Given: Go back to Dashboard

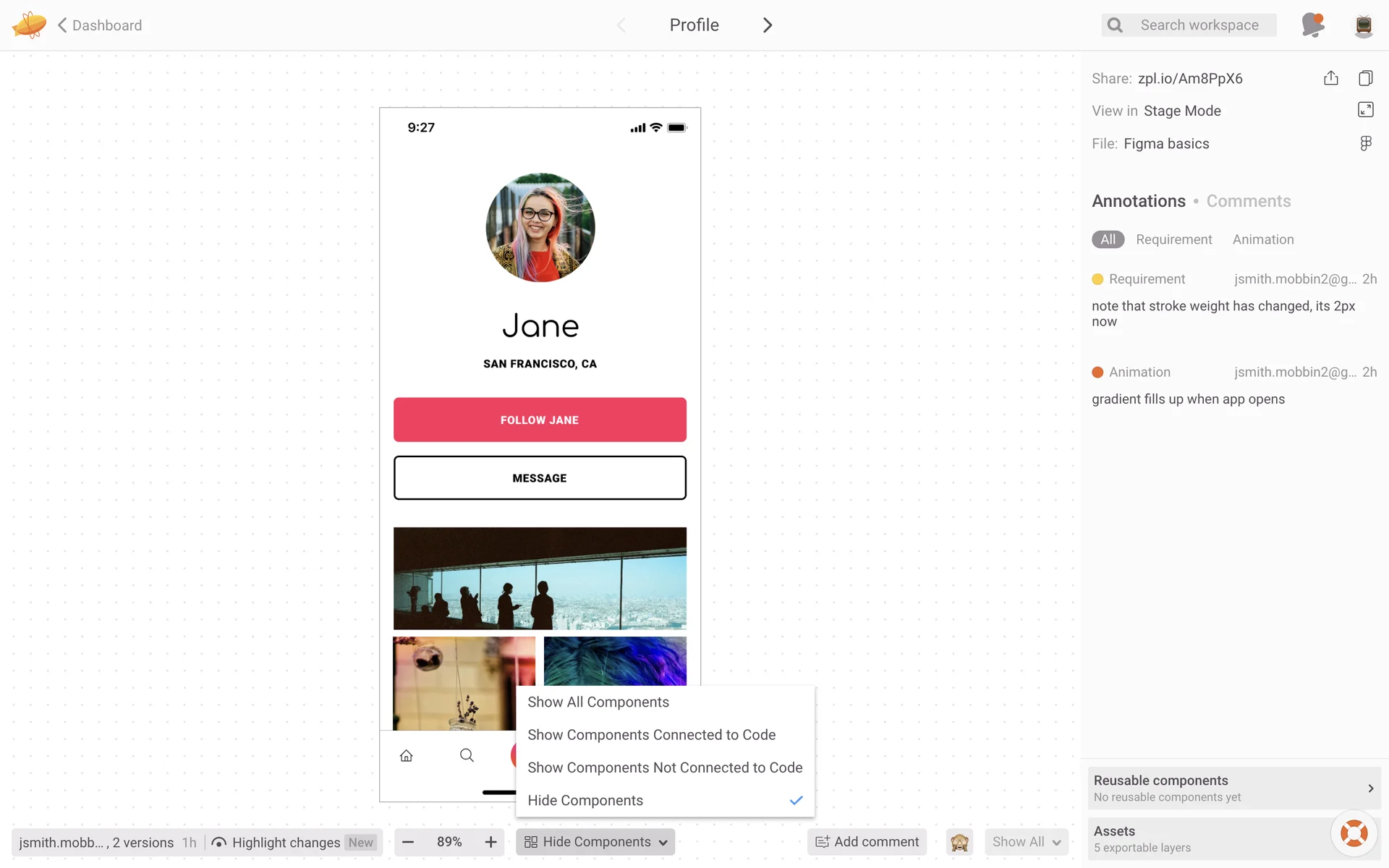Looking at the screenshot, I should [x=100, y=25].
